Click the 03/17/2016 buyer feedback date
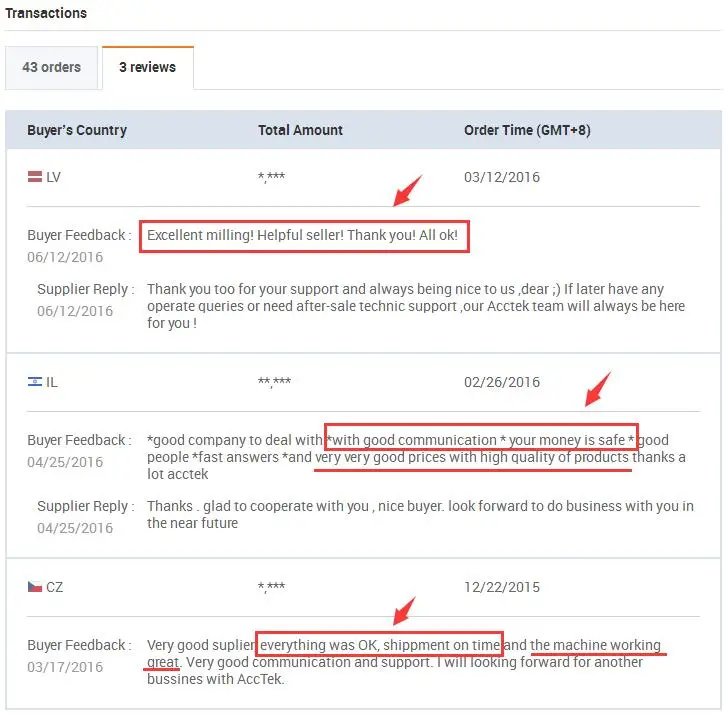Image resolution: width=726 pixels, height=714 pixels. [x=65, y=667]
